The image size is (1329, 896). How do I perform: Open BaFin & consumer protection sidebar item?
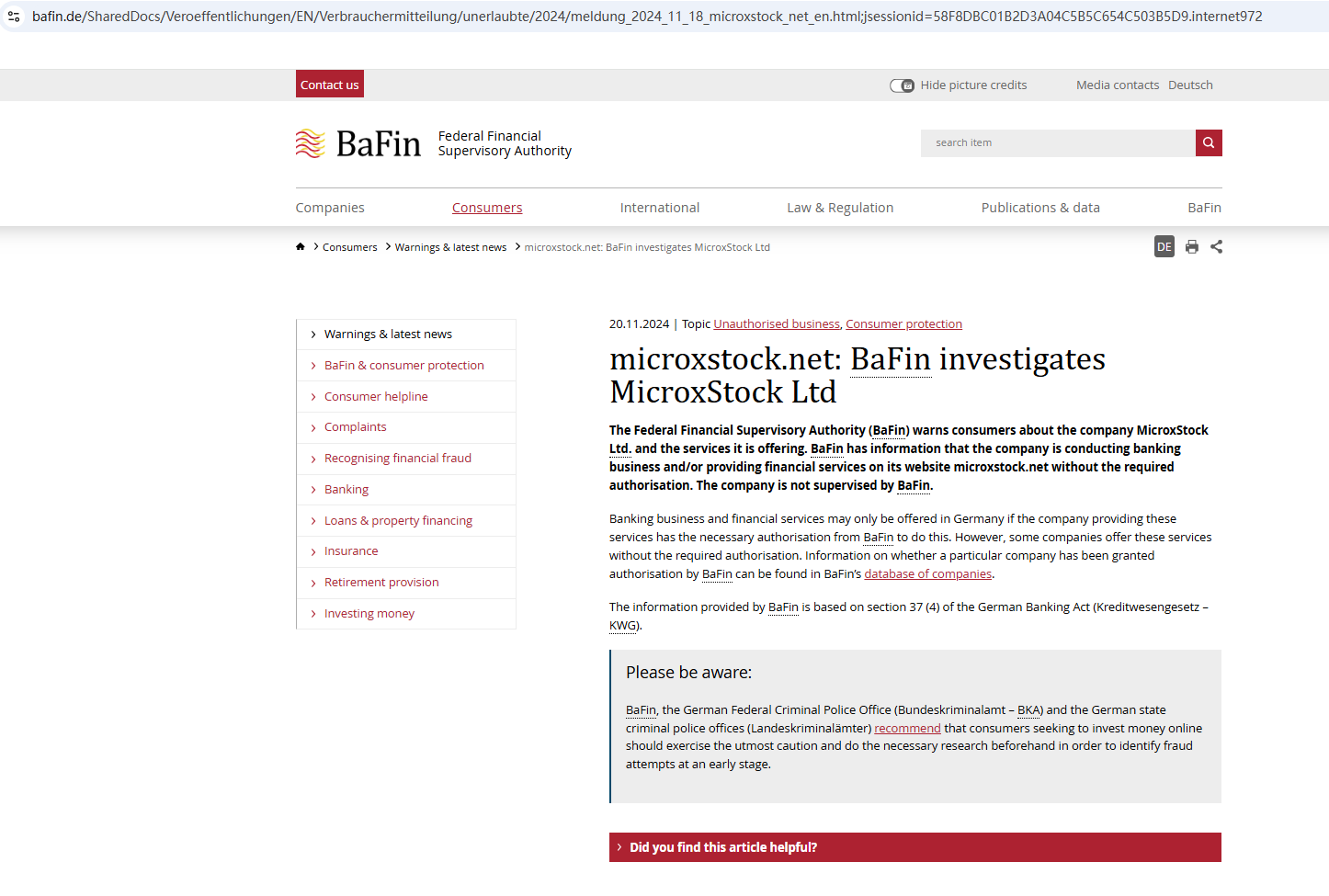[404, 366]
